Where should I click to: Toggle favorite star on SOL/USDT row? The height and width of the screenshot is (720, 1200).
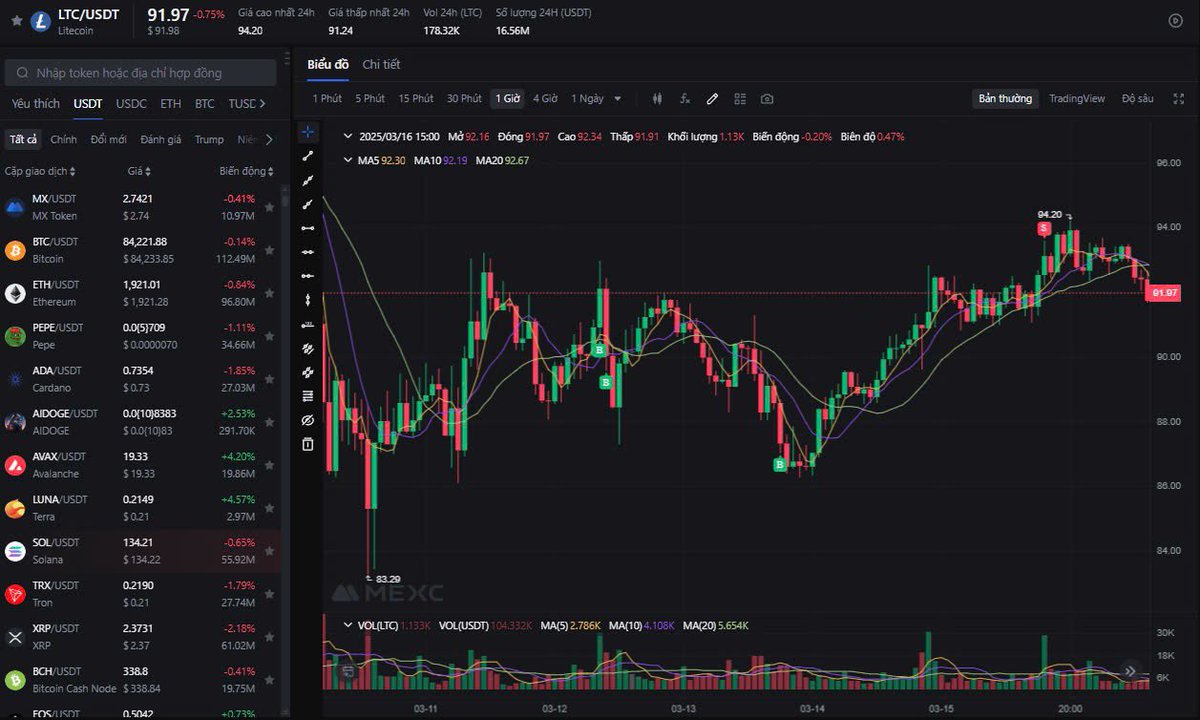point(269,551)
